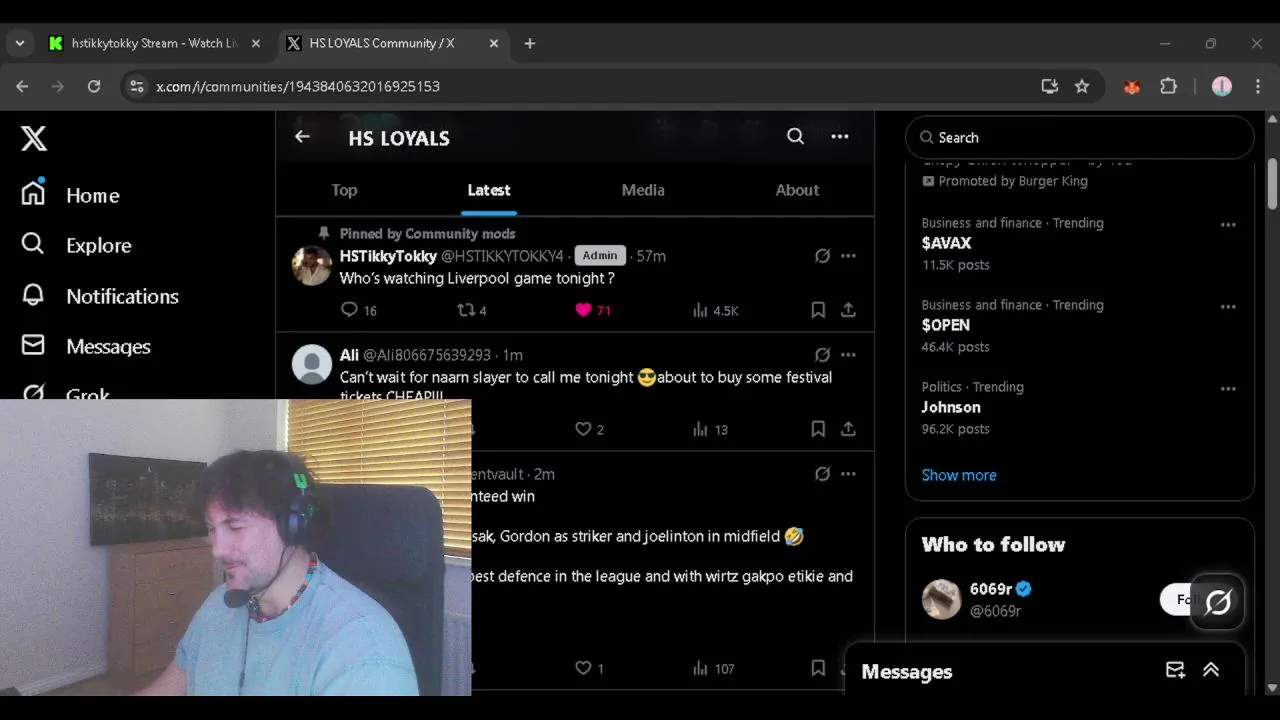Viewport: 1280px width, 720px height.
Task: Click the floating Grok button
Action: click(x=1217, y=601)
